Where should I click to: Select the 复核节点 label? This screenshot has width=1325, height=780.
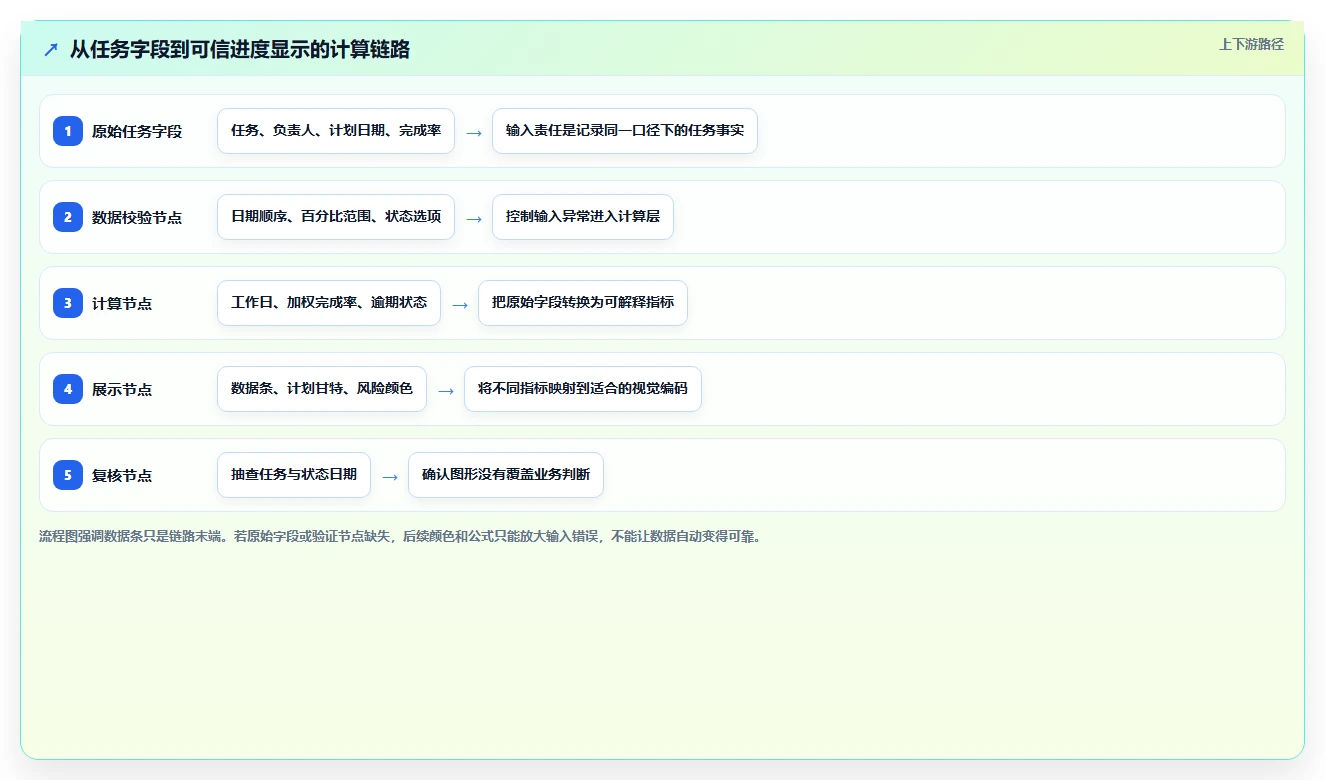click(x=122, y=475)
